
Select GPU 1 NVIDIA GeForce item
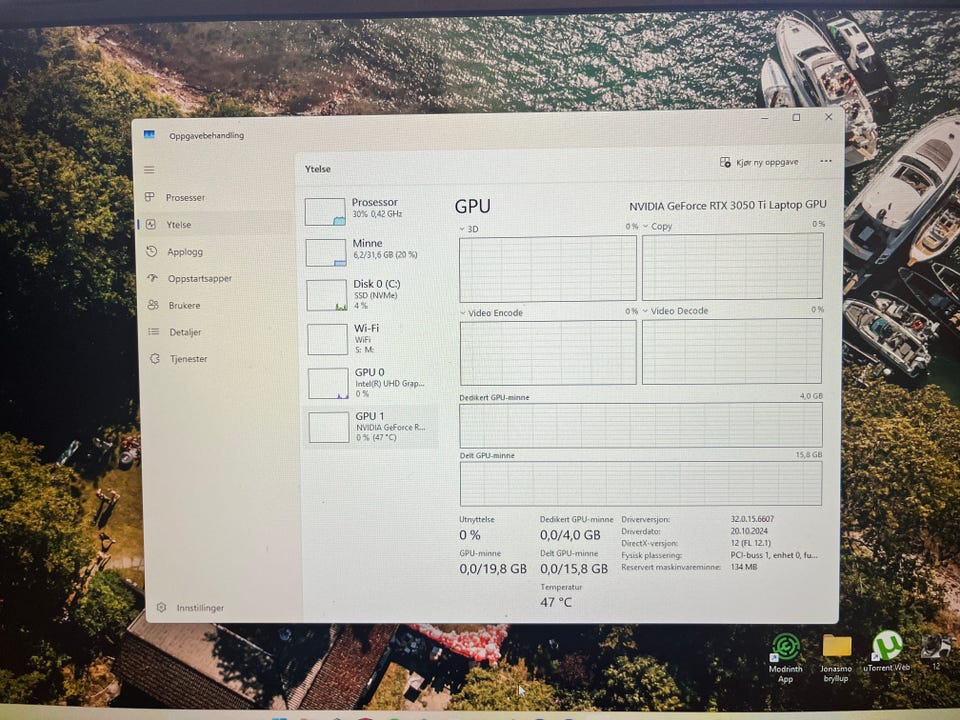[x=372, y=426]
